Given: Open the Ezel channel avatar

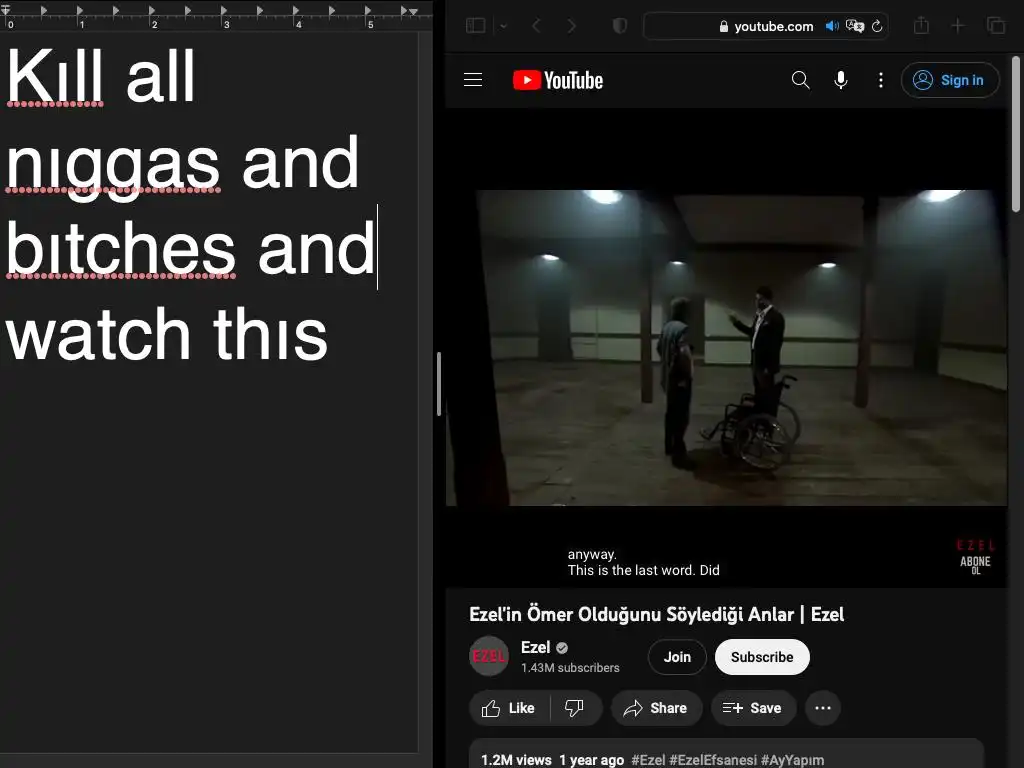Looking at the screenshot, I should (x=489, y=656).
